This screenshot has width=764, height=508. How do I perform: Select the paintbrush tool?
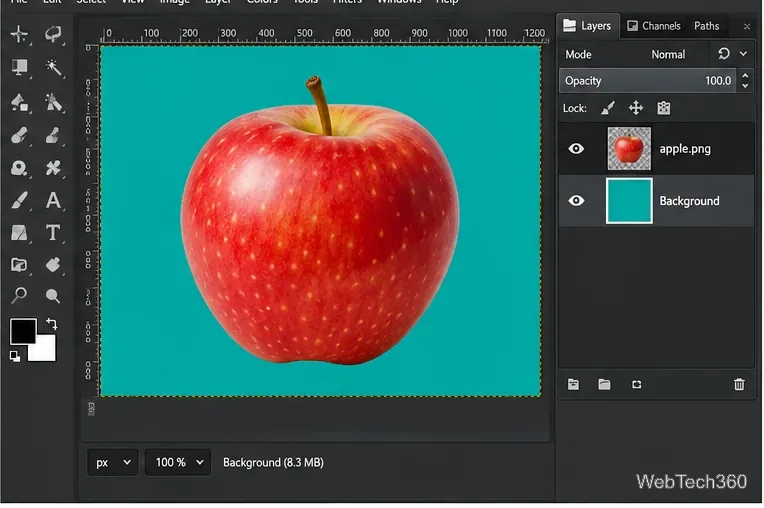(19, 200)
